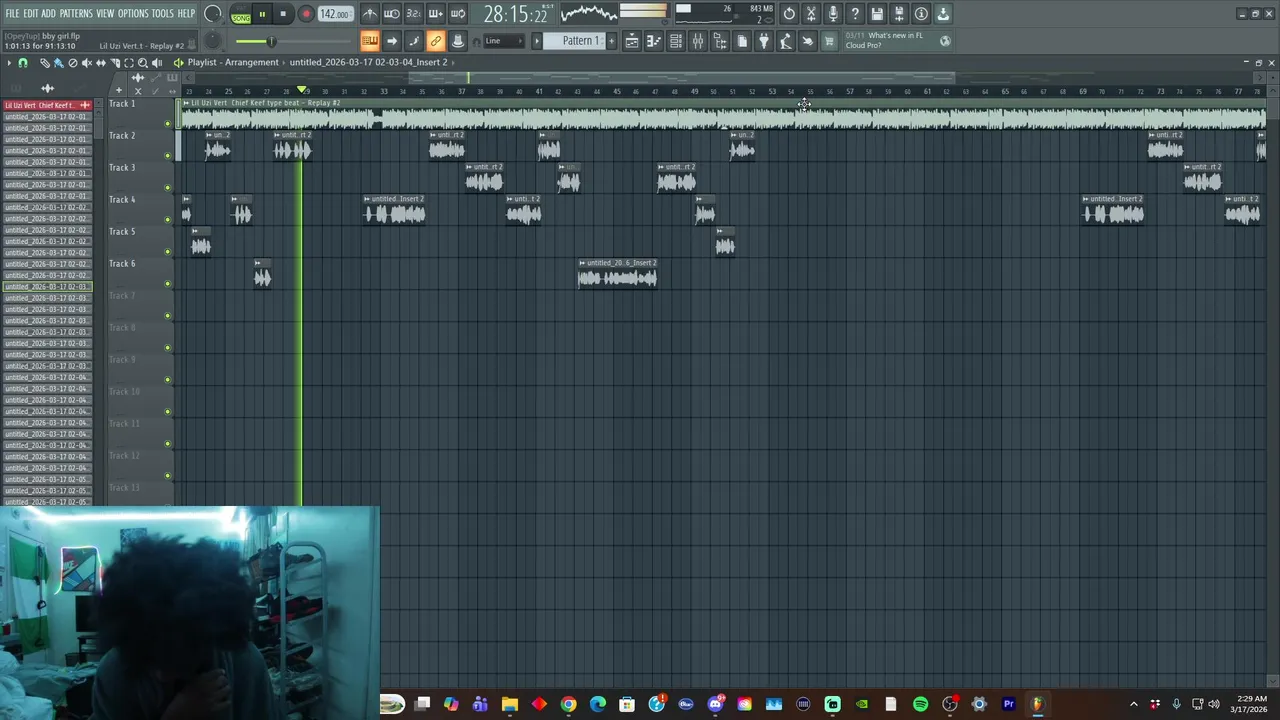Open Playlist - Arrangement breadcrumb

click(233, 62)
